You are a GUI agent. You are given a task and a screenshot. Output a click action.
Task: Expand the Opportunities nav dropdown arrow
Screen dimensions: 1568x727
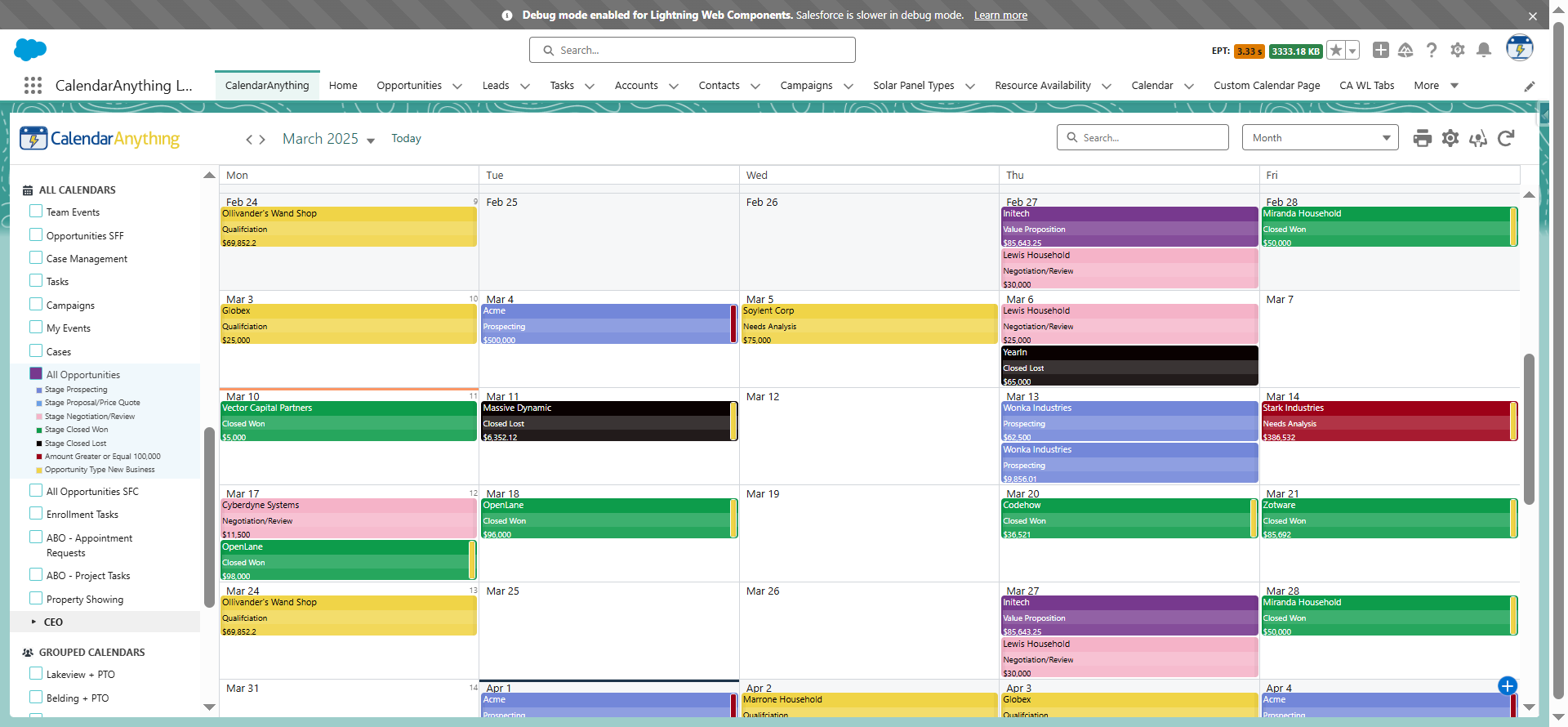point(457,87)
